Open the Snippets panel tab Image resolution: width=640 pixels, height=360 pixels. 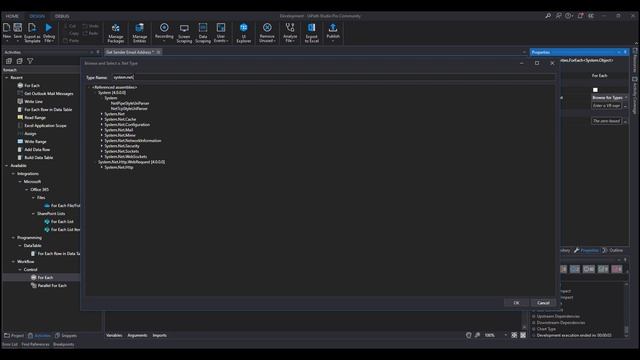(x=66, y=336)
